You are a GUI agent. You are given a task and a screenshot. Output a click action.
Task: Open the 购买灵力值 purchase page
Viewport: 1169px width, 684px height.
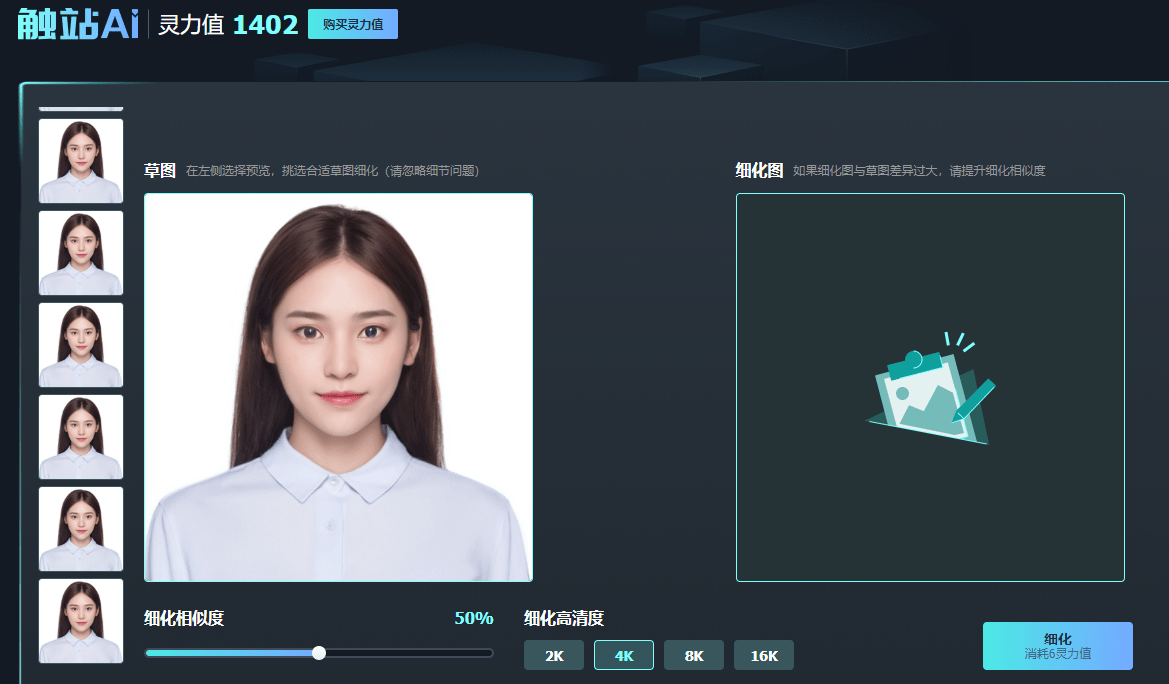pos(352,23)
